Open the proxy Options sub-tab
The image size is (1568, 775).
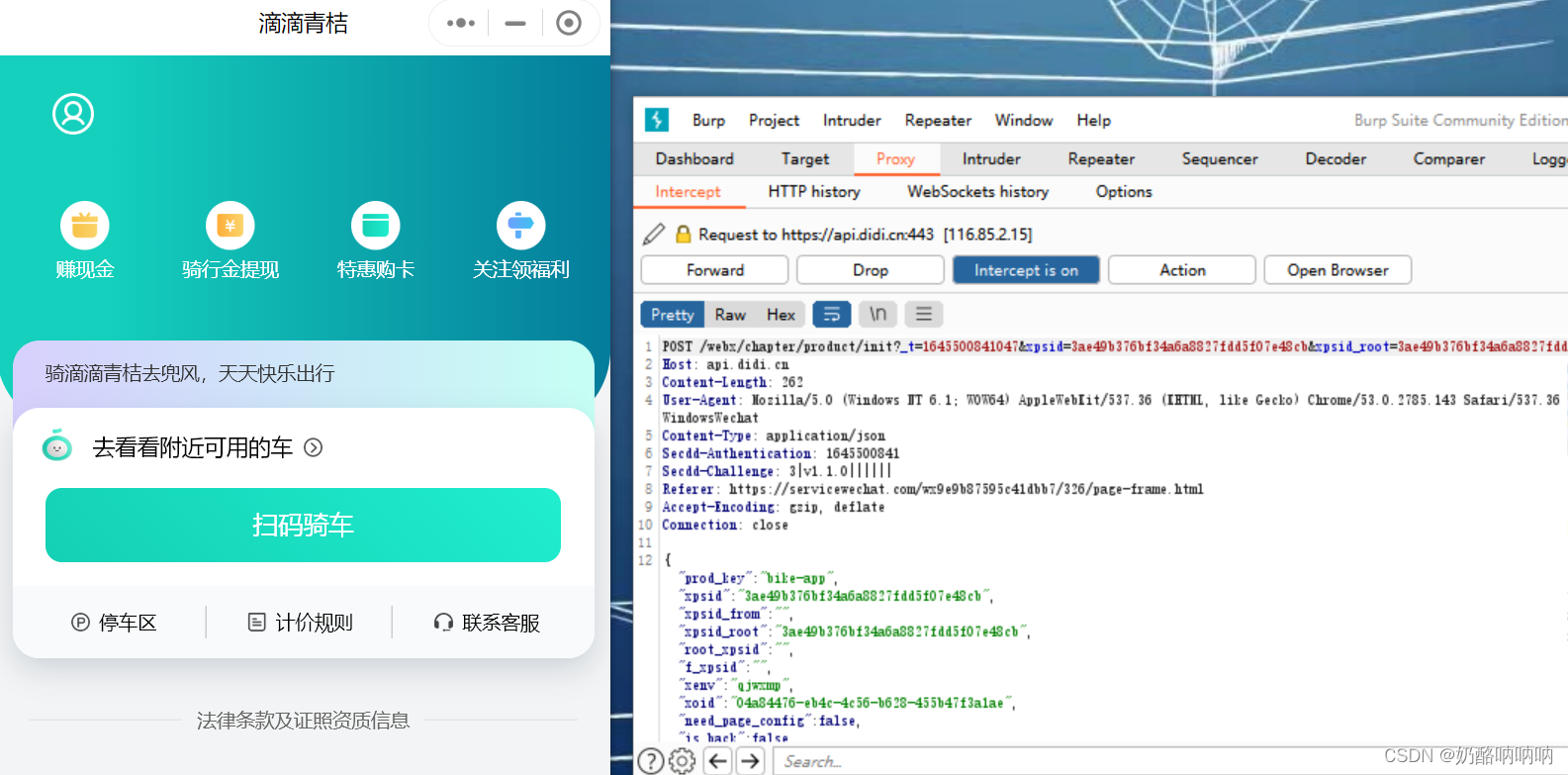(1124, 192)
